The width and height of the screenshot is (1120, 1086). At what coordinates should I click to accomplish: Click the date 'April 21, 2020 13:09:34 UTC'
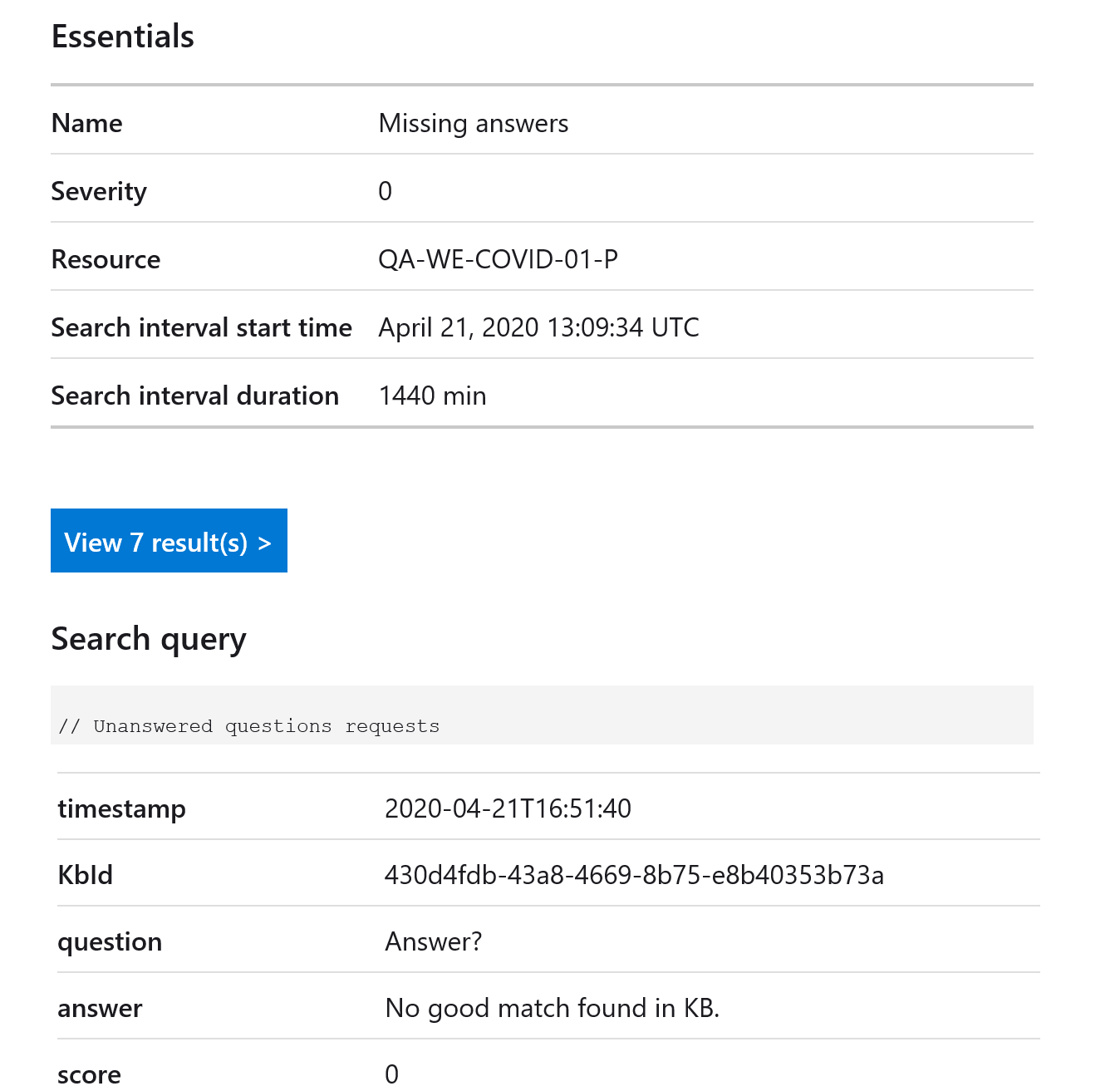pyautogui.click(x=538, y=327)
